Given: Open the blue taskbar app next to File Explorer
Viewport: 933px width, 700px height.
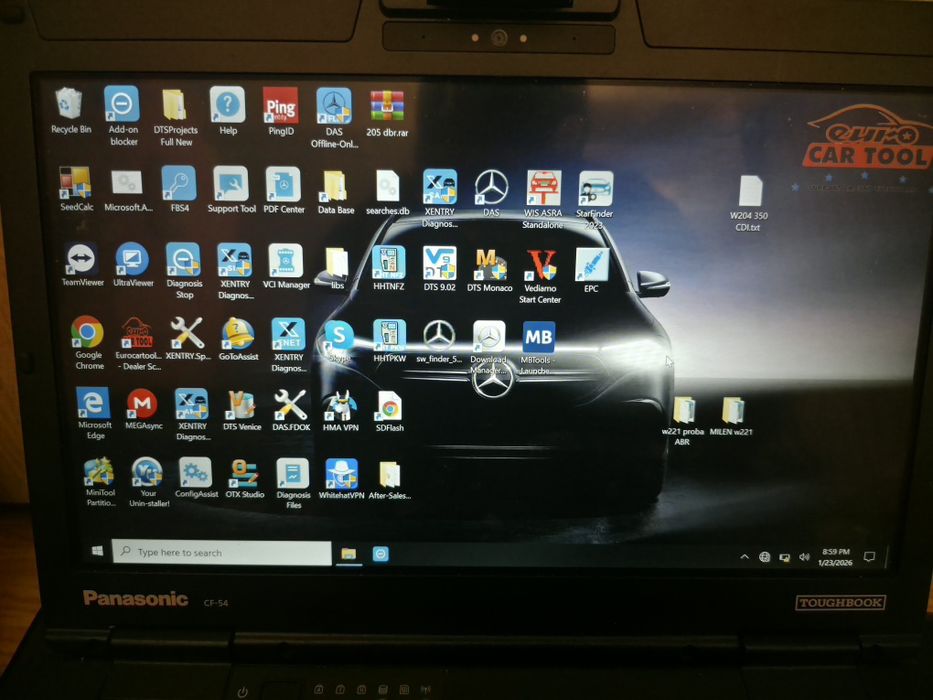Looking at the screenshot, I should (x=381, y=554).
